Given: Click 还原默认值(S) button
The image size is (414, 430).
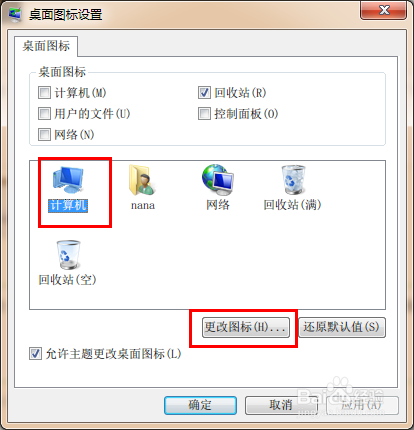Looking at the screenshot, I should click(342, 327).
